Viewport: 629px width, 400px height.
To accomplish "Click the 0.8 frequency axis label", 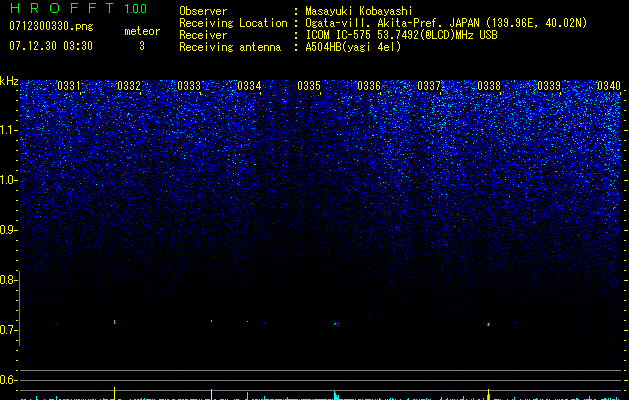I will tap(7, 280).
